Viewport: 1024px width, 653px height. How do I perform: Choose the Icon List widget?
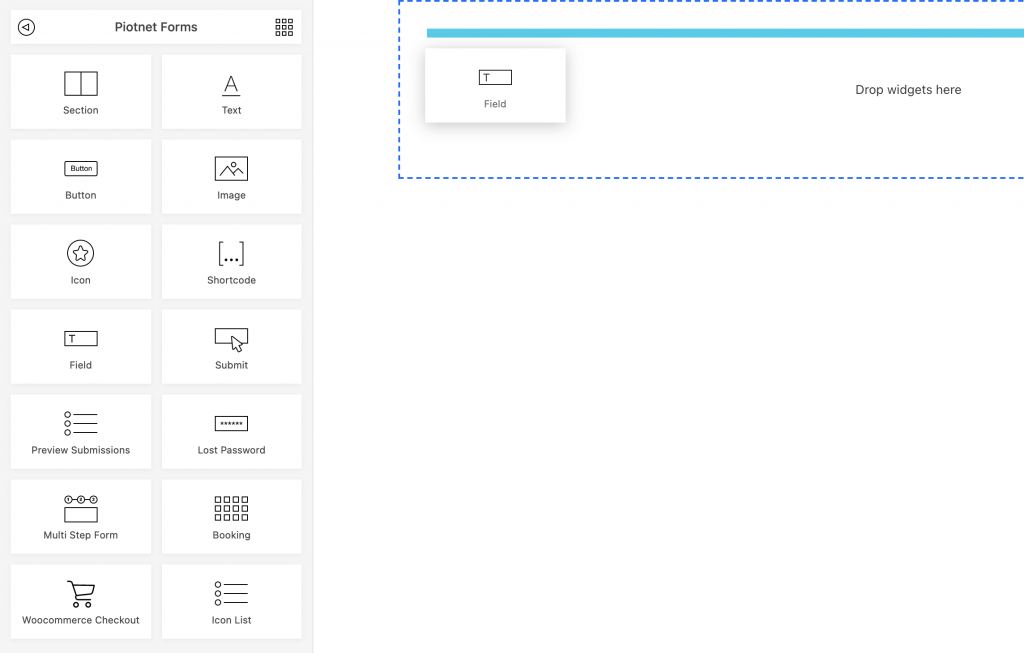pos(231,601)
